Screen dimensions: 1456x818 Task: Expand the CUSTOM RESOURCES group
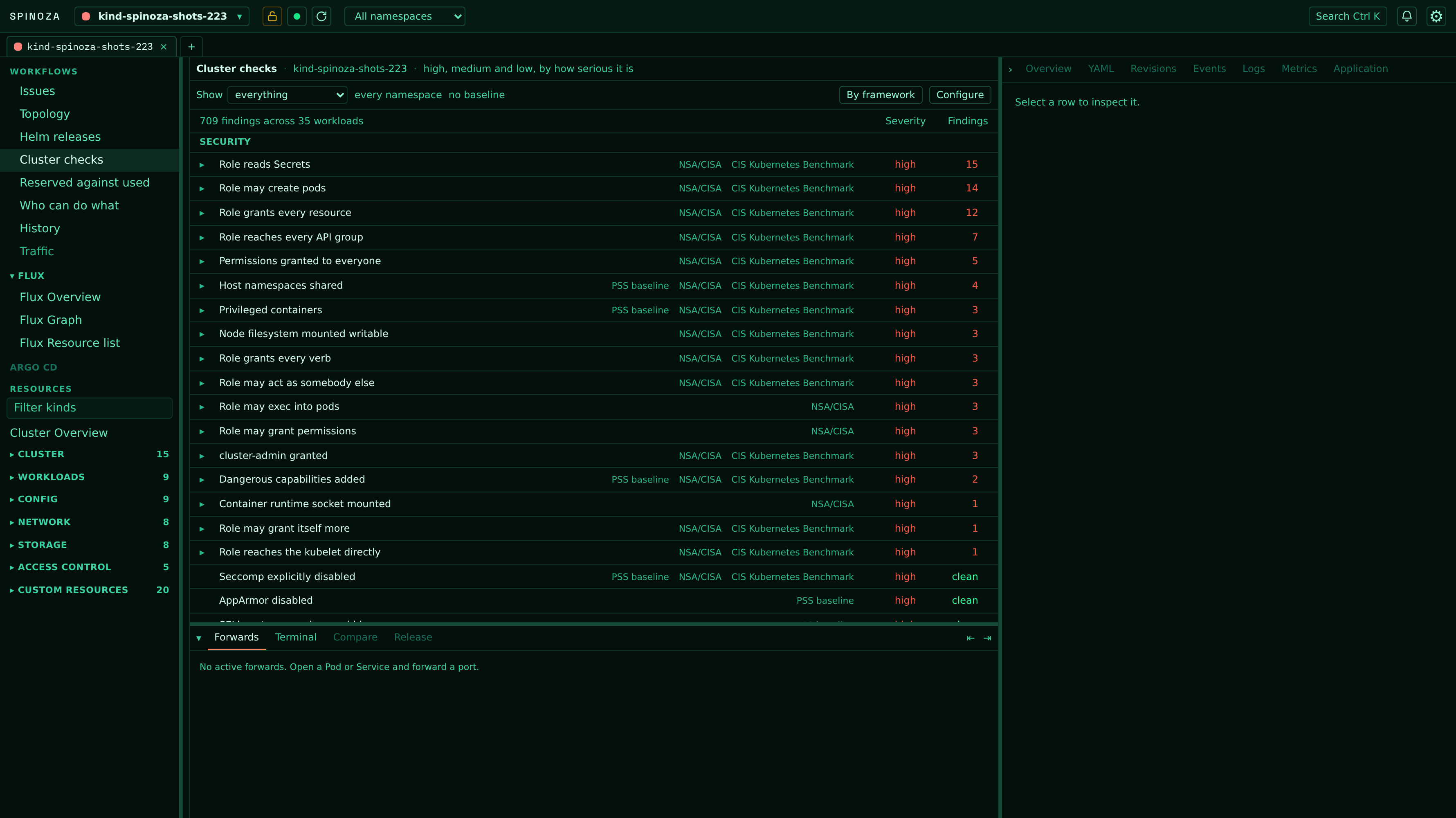(x=89, y=590)
